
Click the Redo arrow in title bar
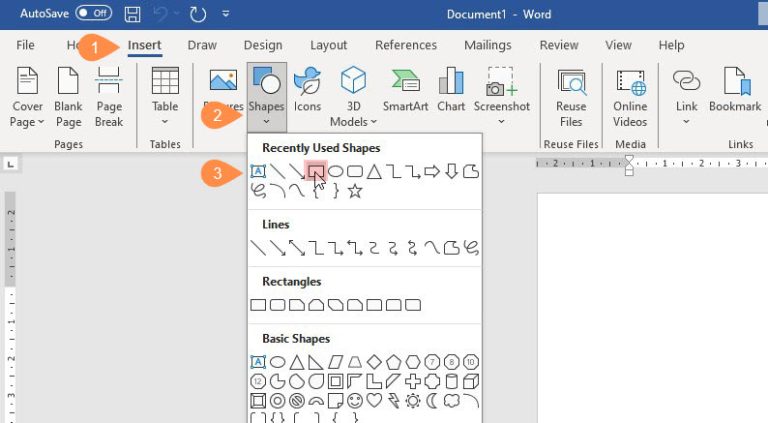[x=197, y=14]
